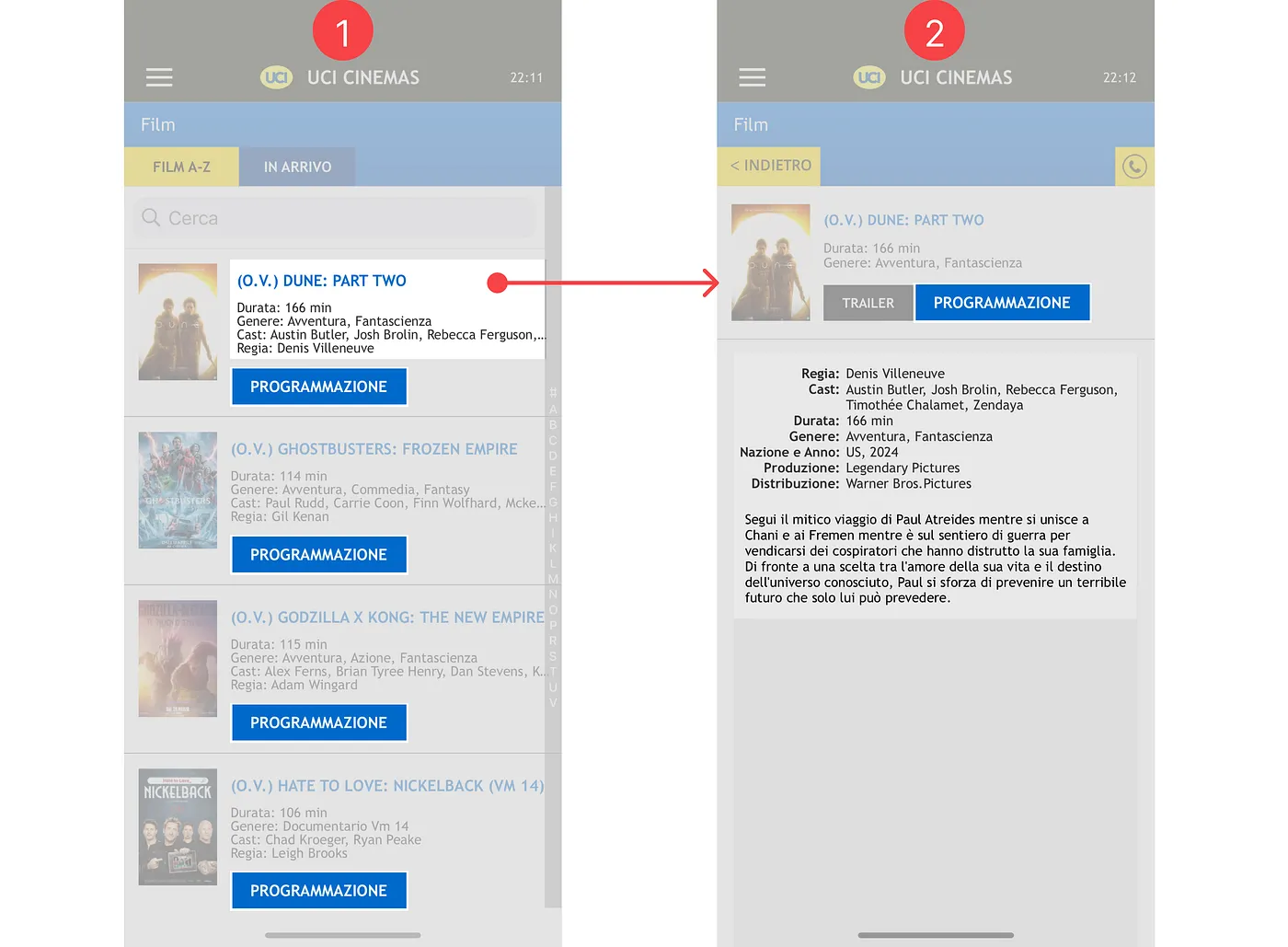This screenshot has height=947, width=1288.
Task: Open PROGRAMMAZIONE for Hate to Love: Nickelback
Action: (318, 891)
